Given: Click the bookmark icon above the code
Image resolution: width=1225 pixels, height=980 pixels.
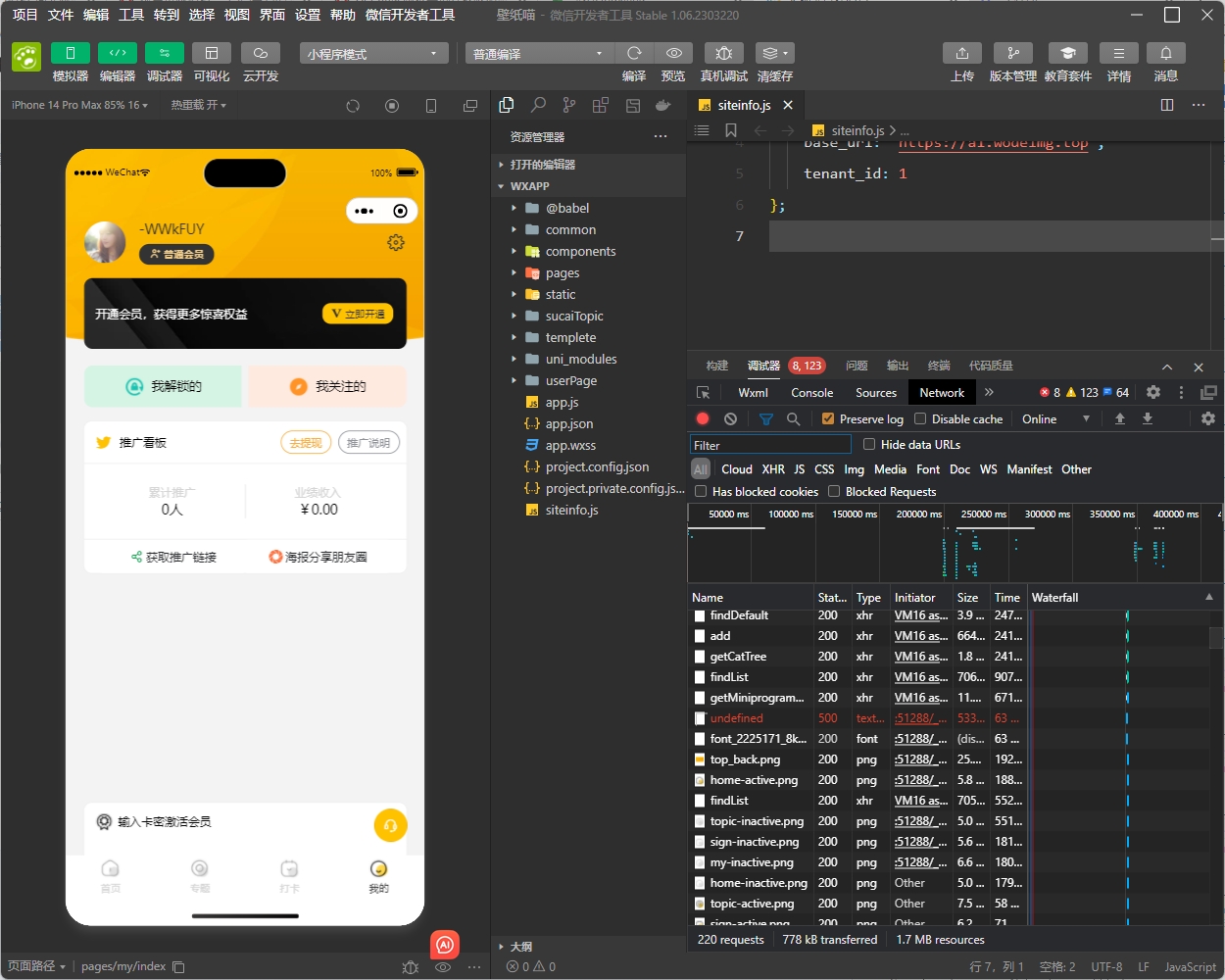Looking at the screenshot, I should [731, 130].
